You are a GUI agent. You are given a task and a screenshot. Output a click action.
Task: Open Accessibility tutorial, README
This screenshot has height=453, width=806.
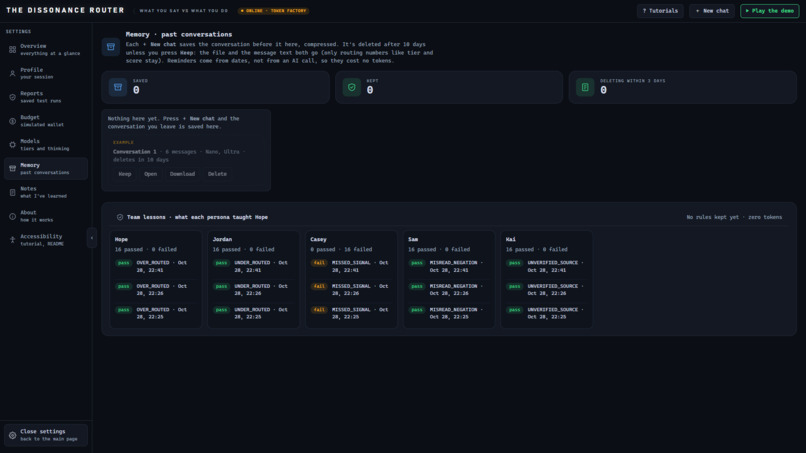(46, 240)
